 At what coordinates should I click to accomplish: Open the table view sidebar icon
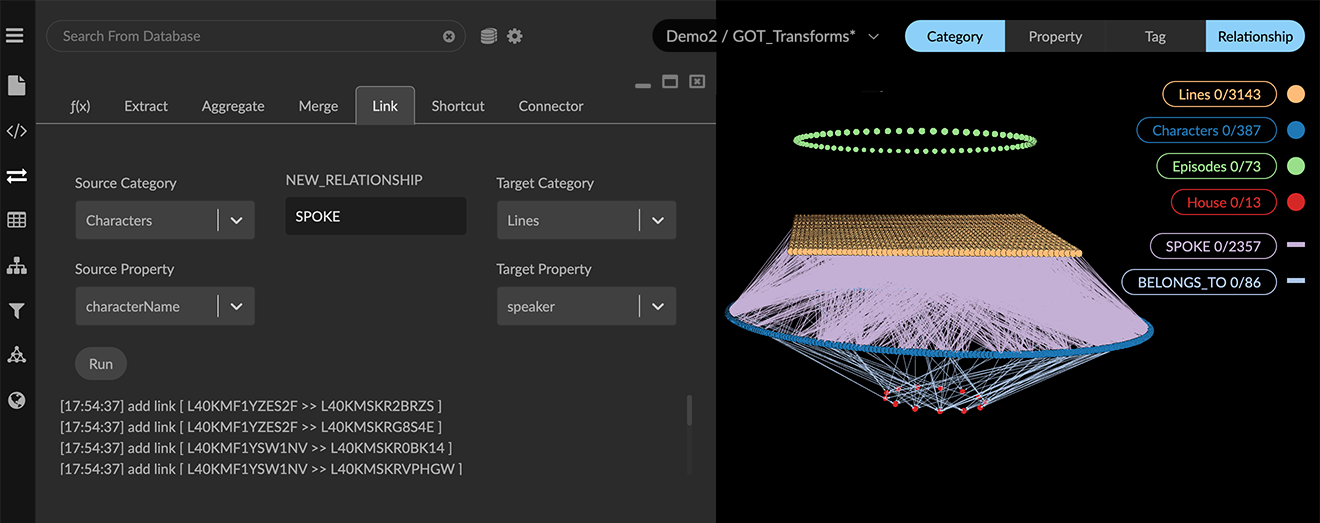(16, 221)
